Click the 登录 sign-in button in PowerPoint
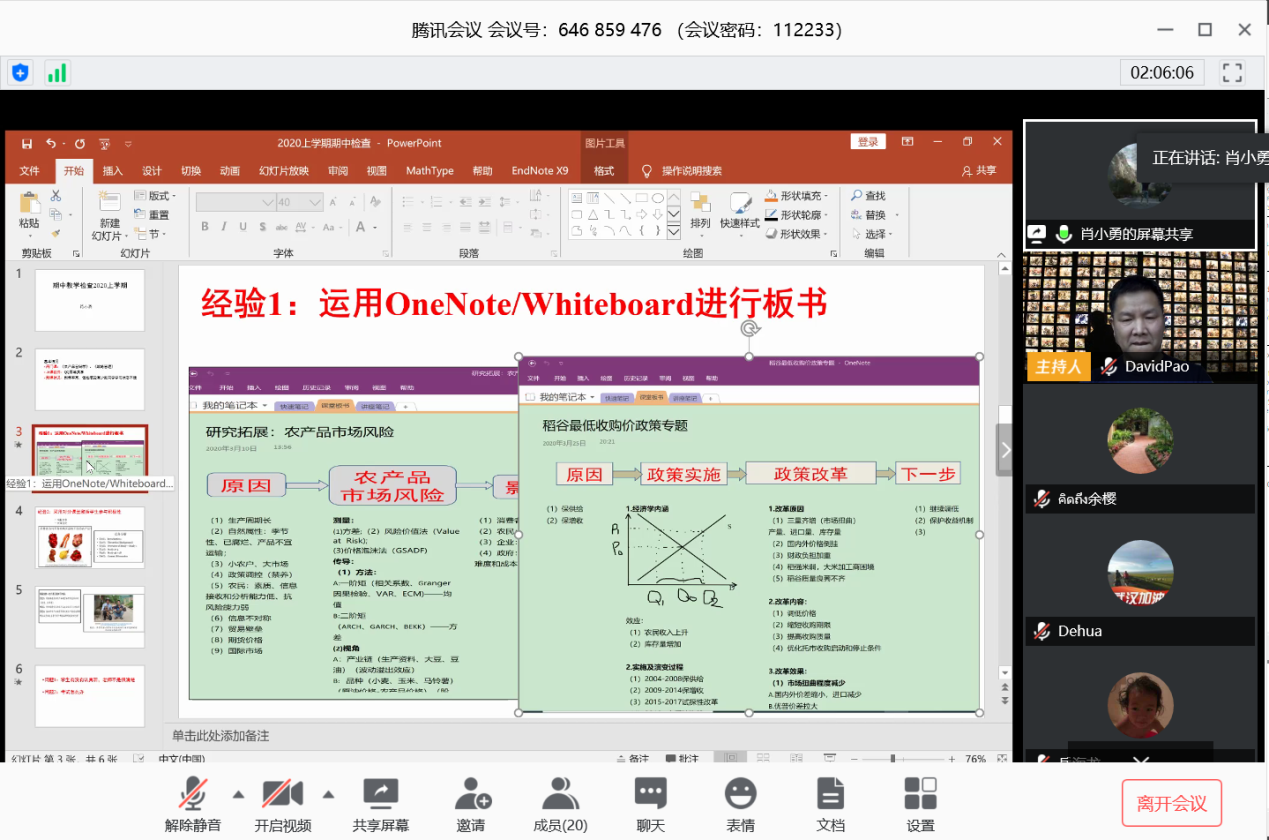The height and width of the screenshot is (840, 1269). click(x=867, y=142)
